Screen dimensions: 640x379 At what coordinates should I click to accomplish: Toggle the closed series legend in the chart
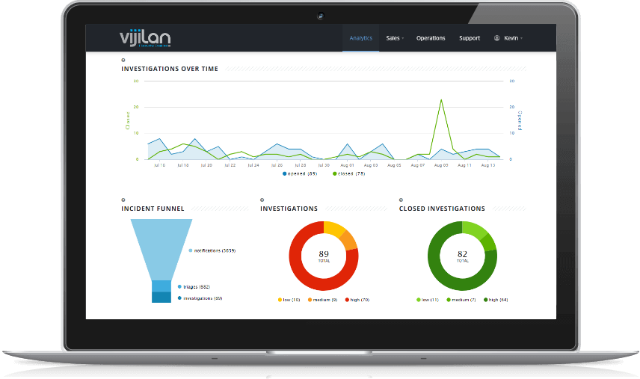pos(349,174)
